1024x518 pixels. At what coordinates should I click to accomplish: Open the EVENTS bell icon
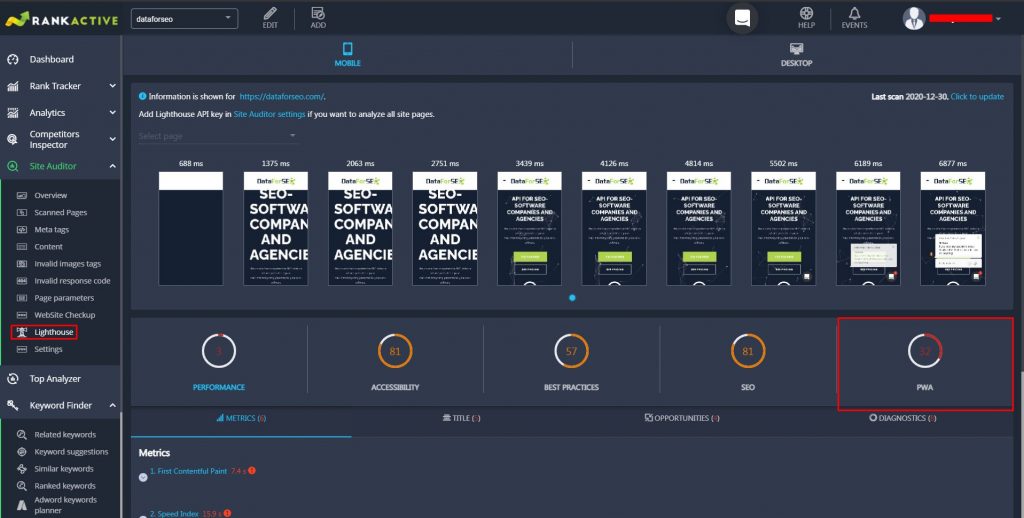point(854,13)
